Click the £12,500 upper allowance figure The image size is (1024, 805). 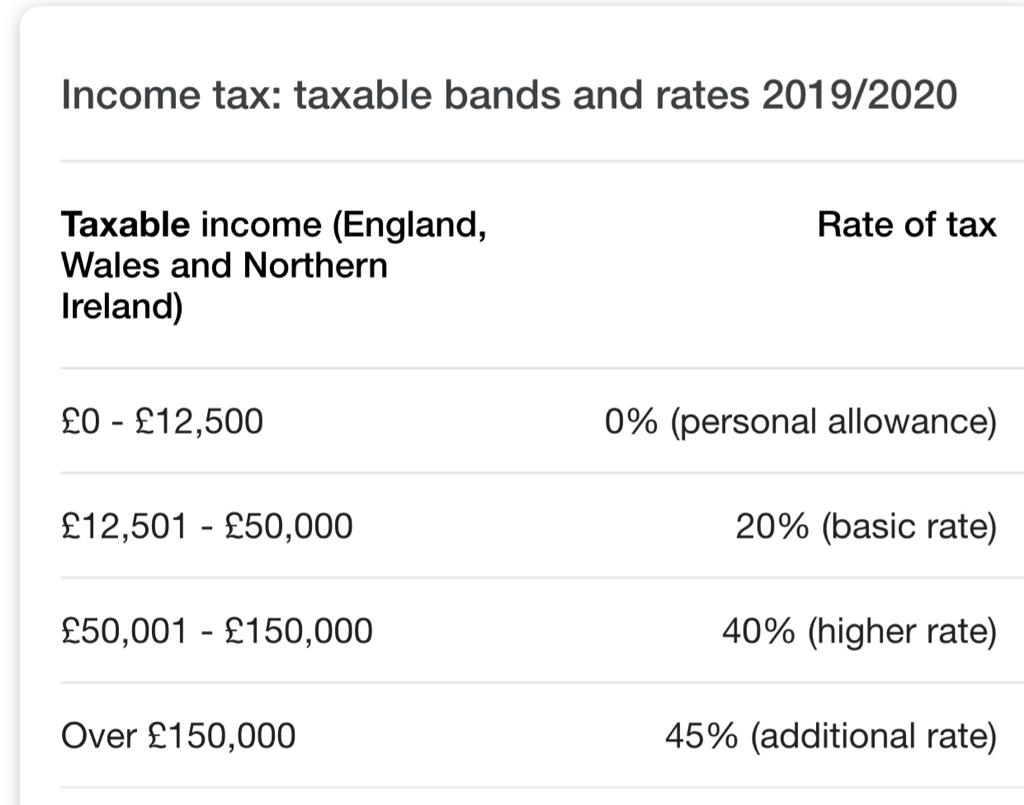click(x=199, y=421)
